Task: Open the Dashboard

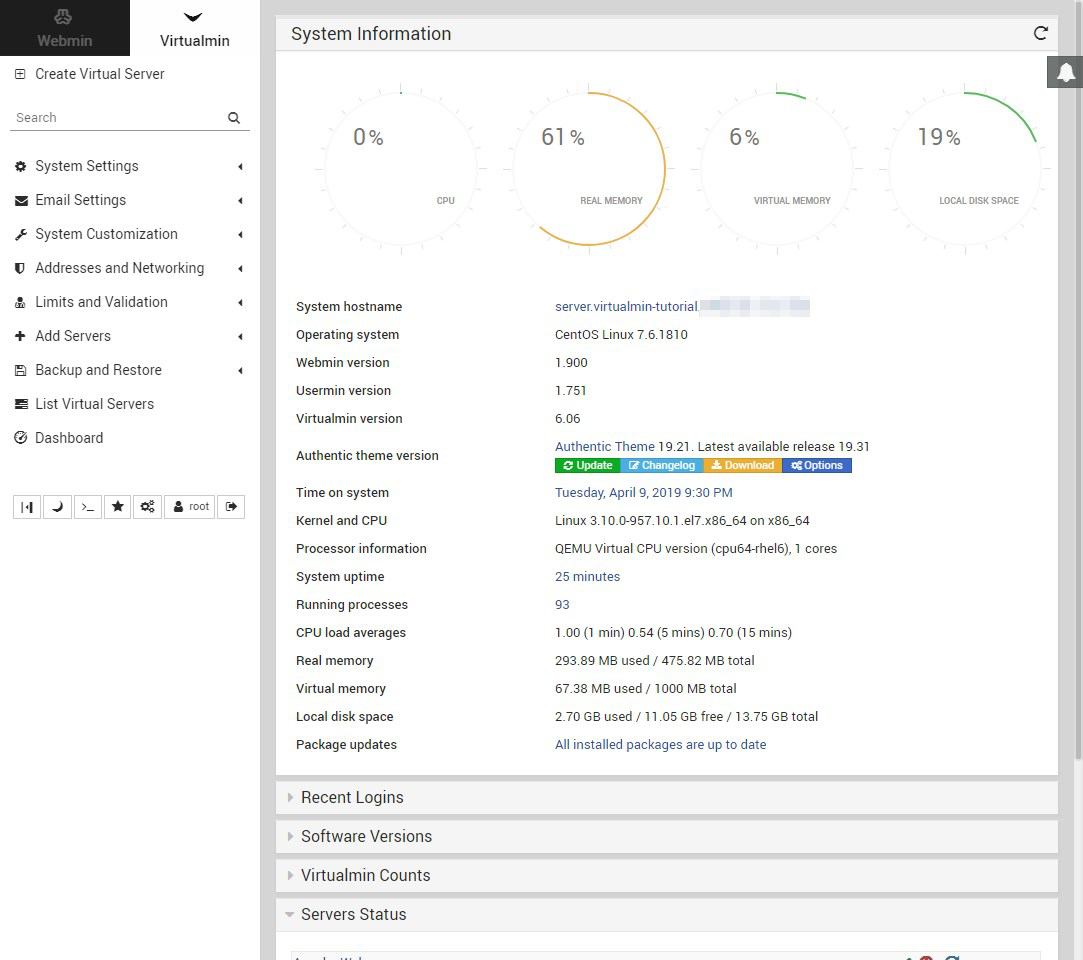Action: click(69, 438)
